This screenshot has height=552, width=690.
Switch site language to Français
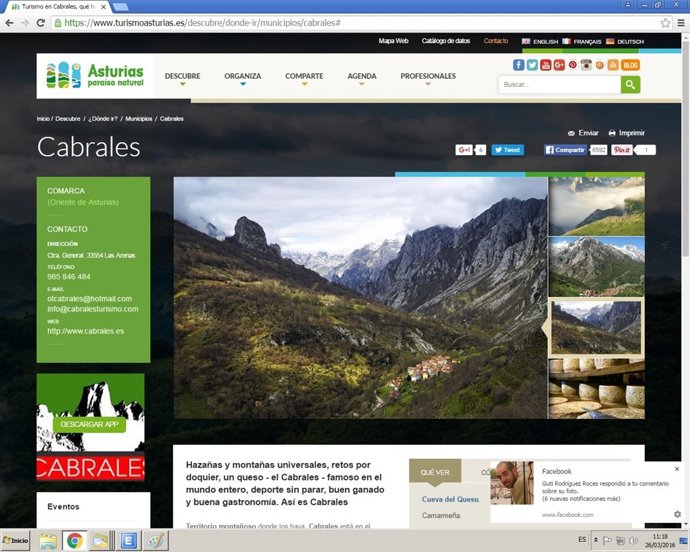coord(582,41)
